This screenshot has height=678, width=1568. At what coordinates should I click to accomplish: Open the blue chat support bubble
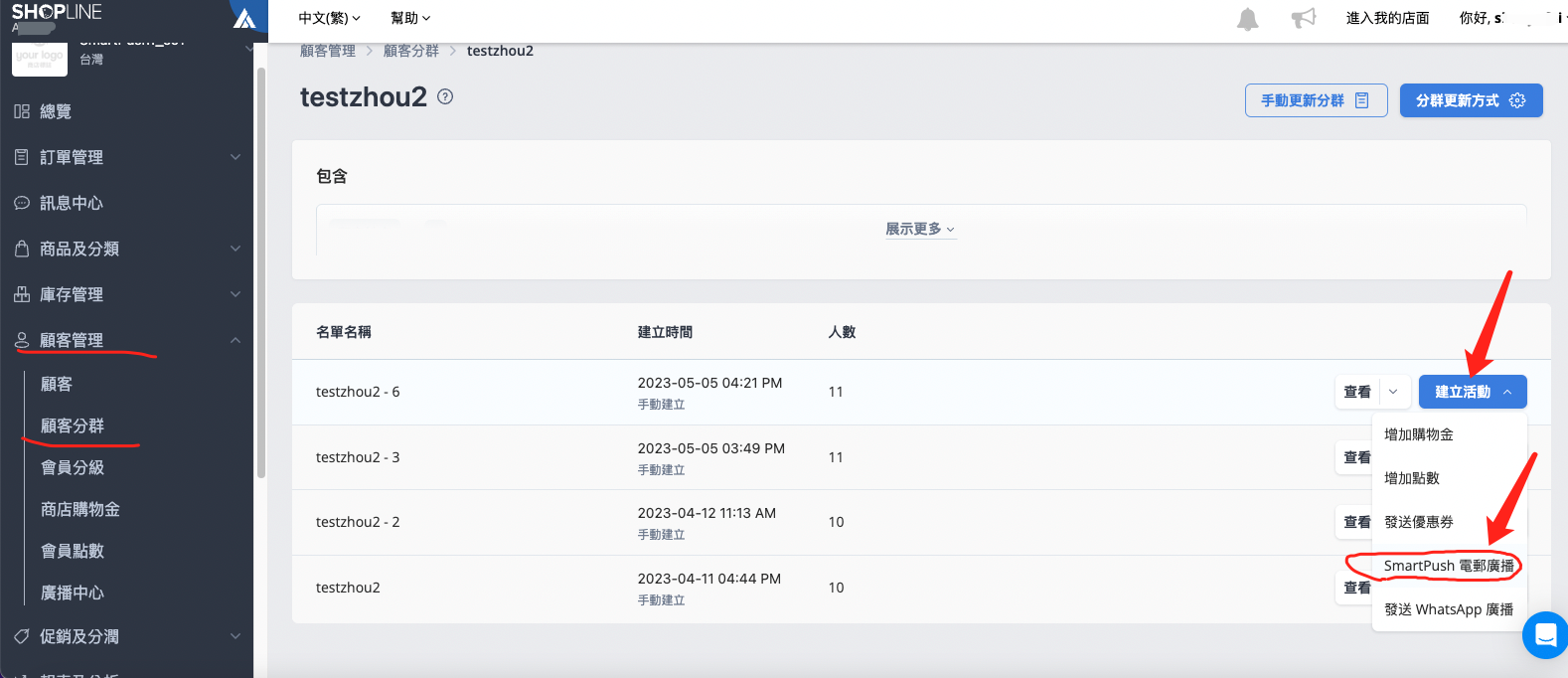point(1545,635)
